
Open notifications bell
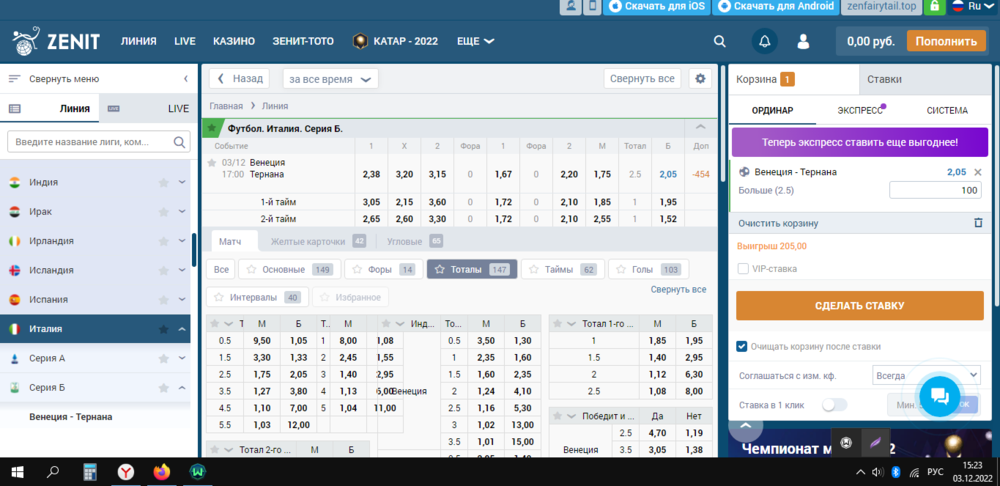(x=765, y=41)
